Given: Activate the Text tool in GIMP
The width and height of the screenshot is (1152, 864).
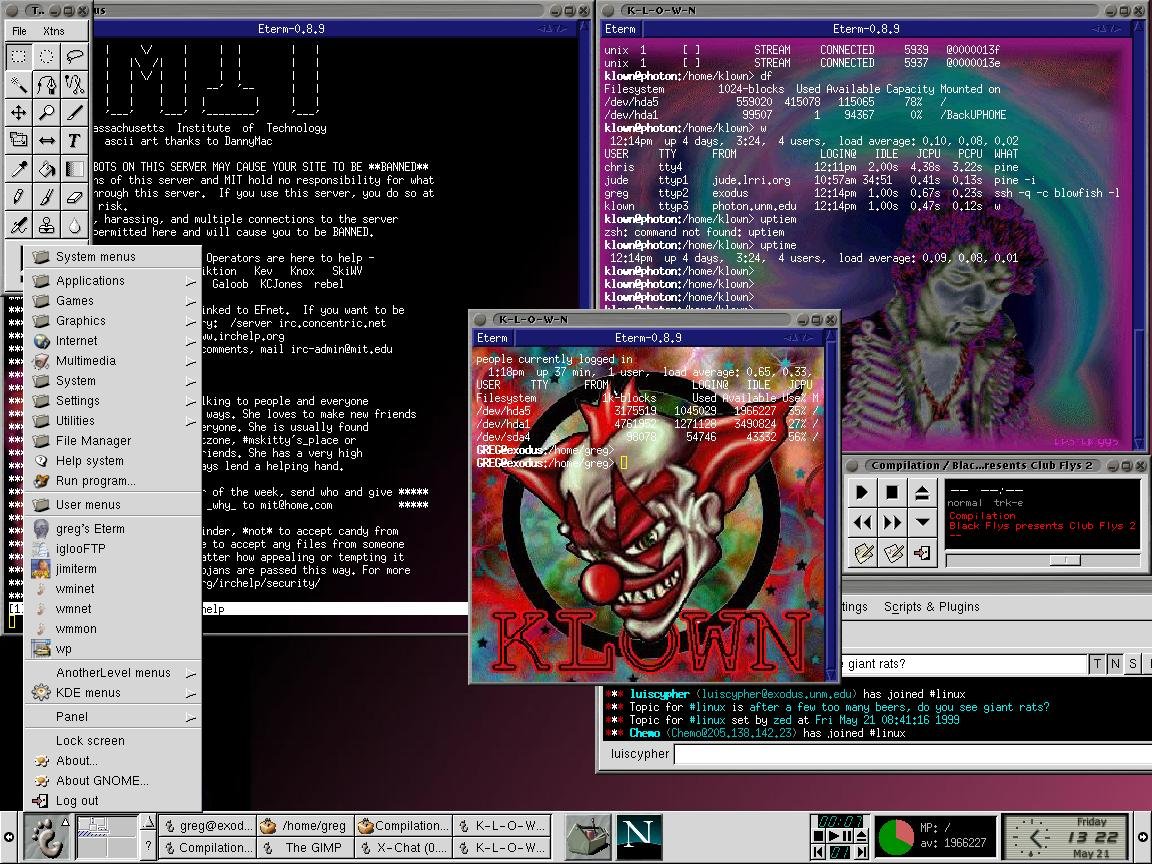Looking at the screenshot, I should 74,140.
